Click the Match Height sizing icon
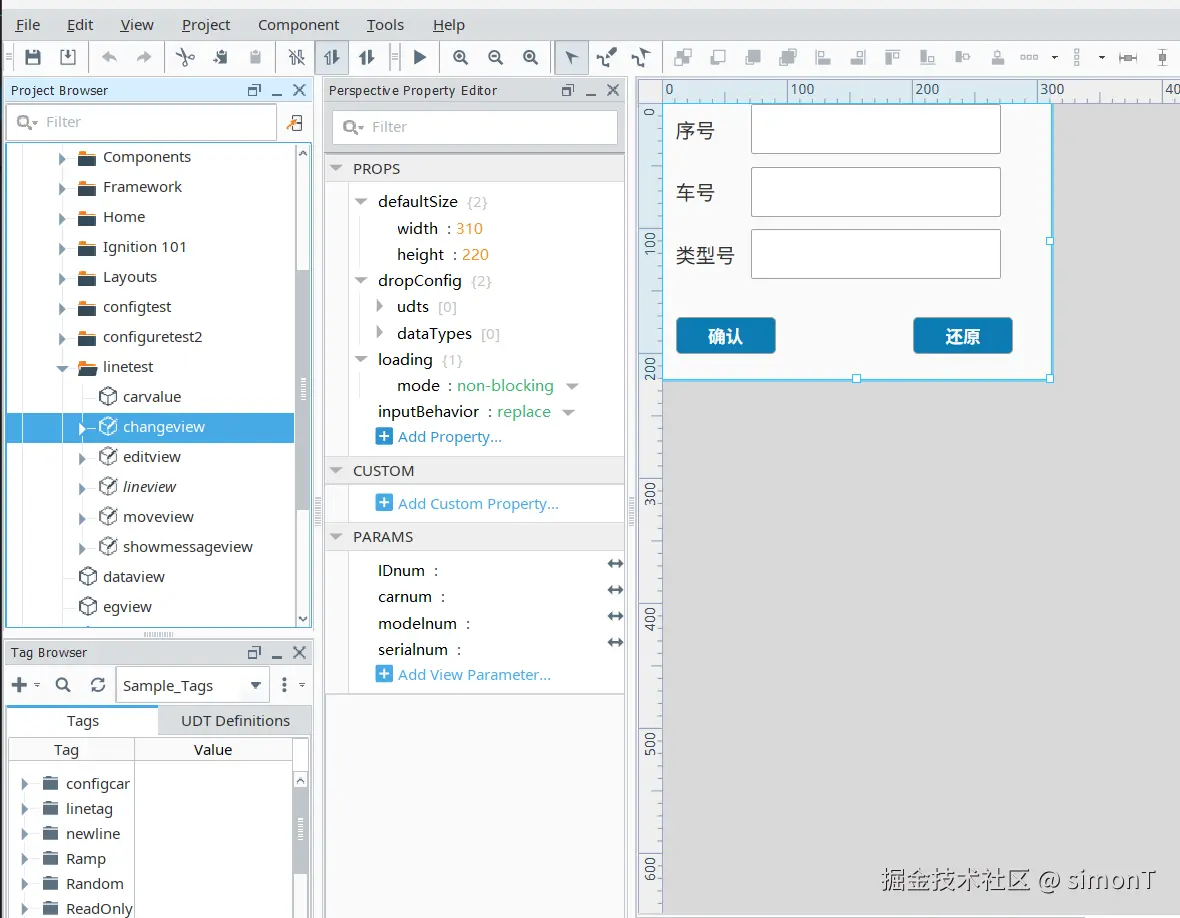Screen dimensions: 1180x918 (1163, 57)
